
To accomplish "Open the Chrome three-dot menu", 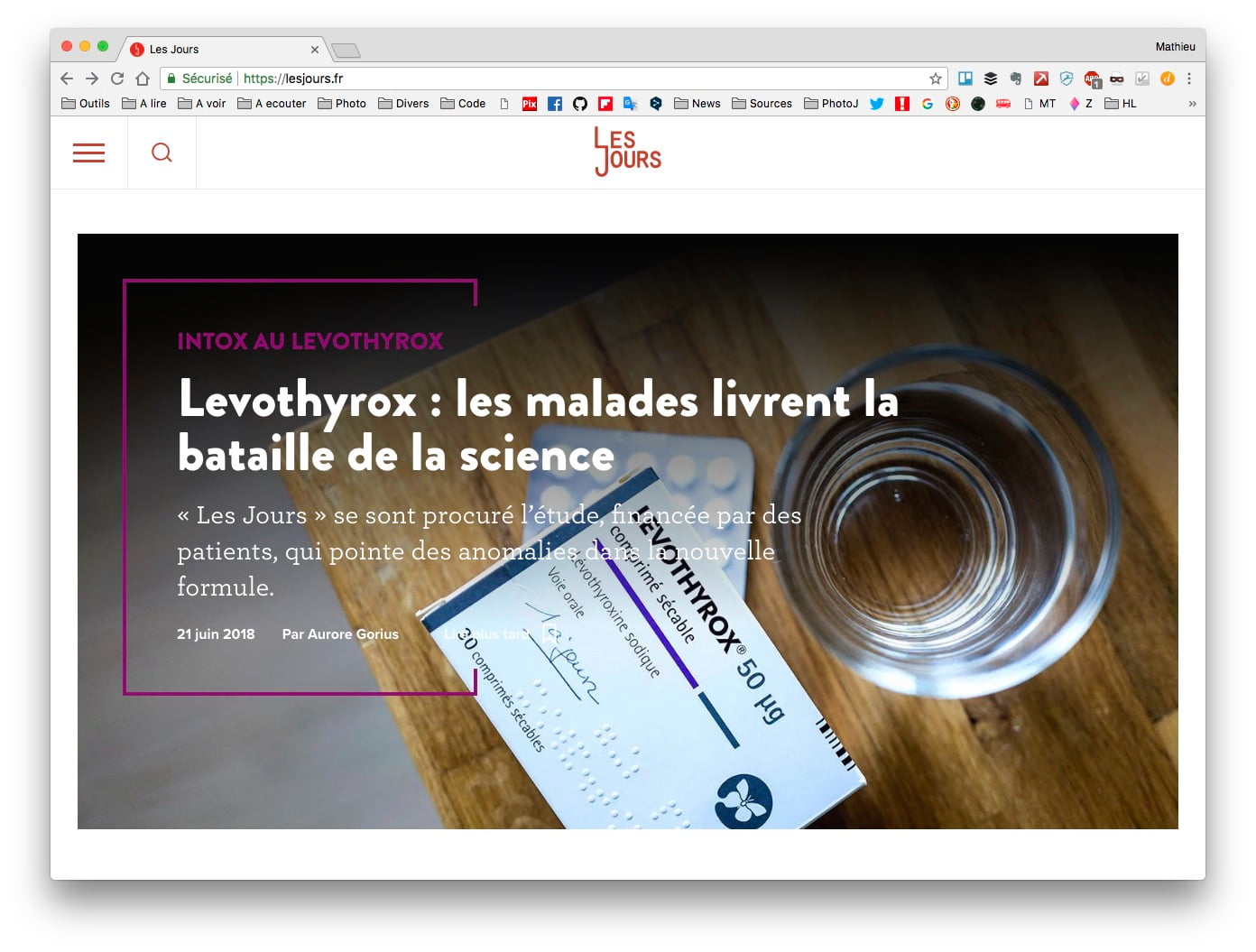I will (1189, 79).
